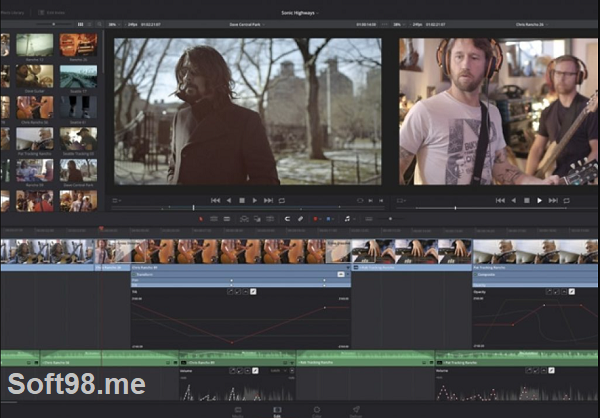The width and height of the screenshot is (600, 418).
Task: Toggle the linked selection chain icon
Action: 300,219
